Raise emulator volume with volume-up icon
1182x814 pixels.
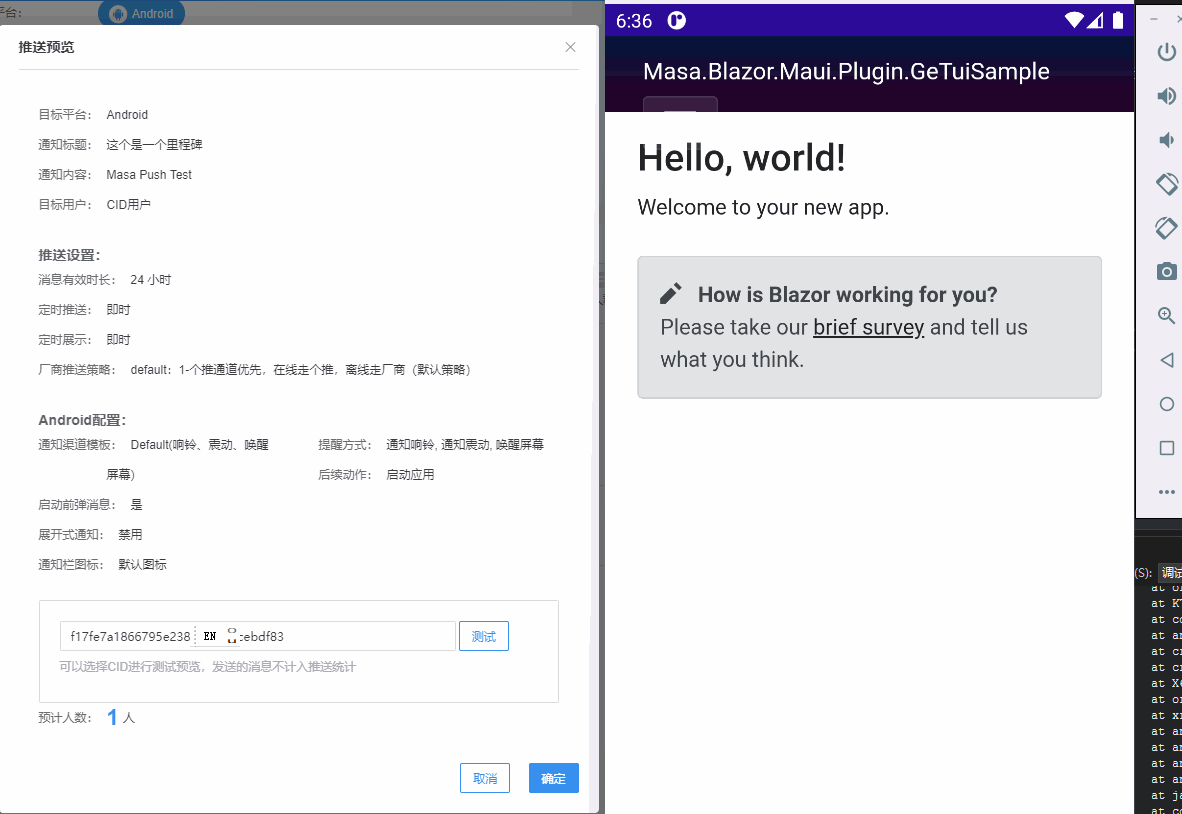1166,96
